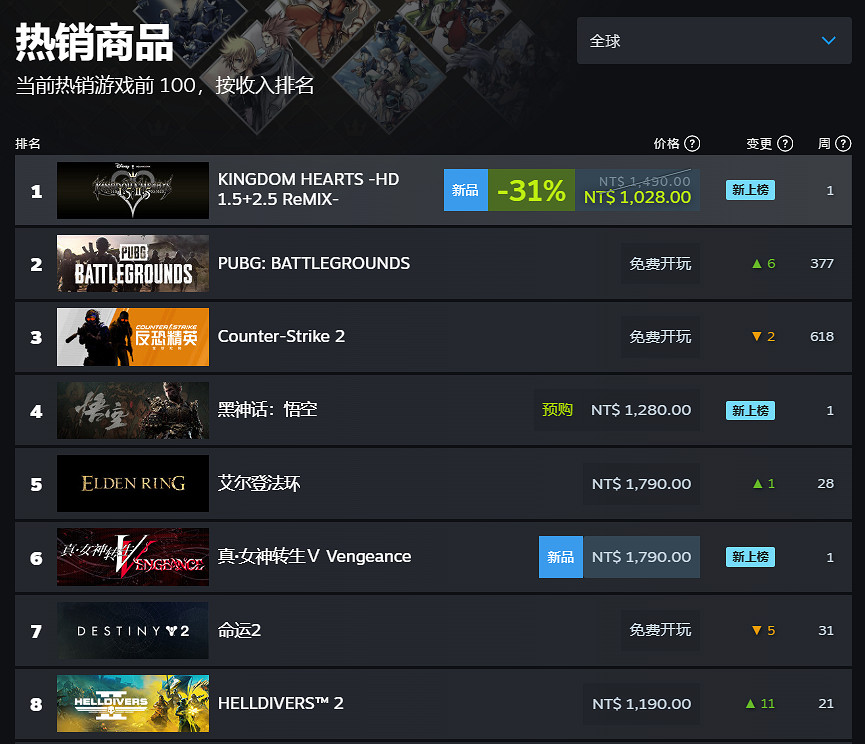Select the 黑神话：悟空 game title
Viewport: 865px width, 744px height.
[x=268, y=410]
